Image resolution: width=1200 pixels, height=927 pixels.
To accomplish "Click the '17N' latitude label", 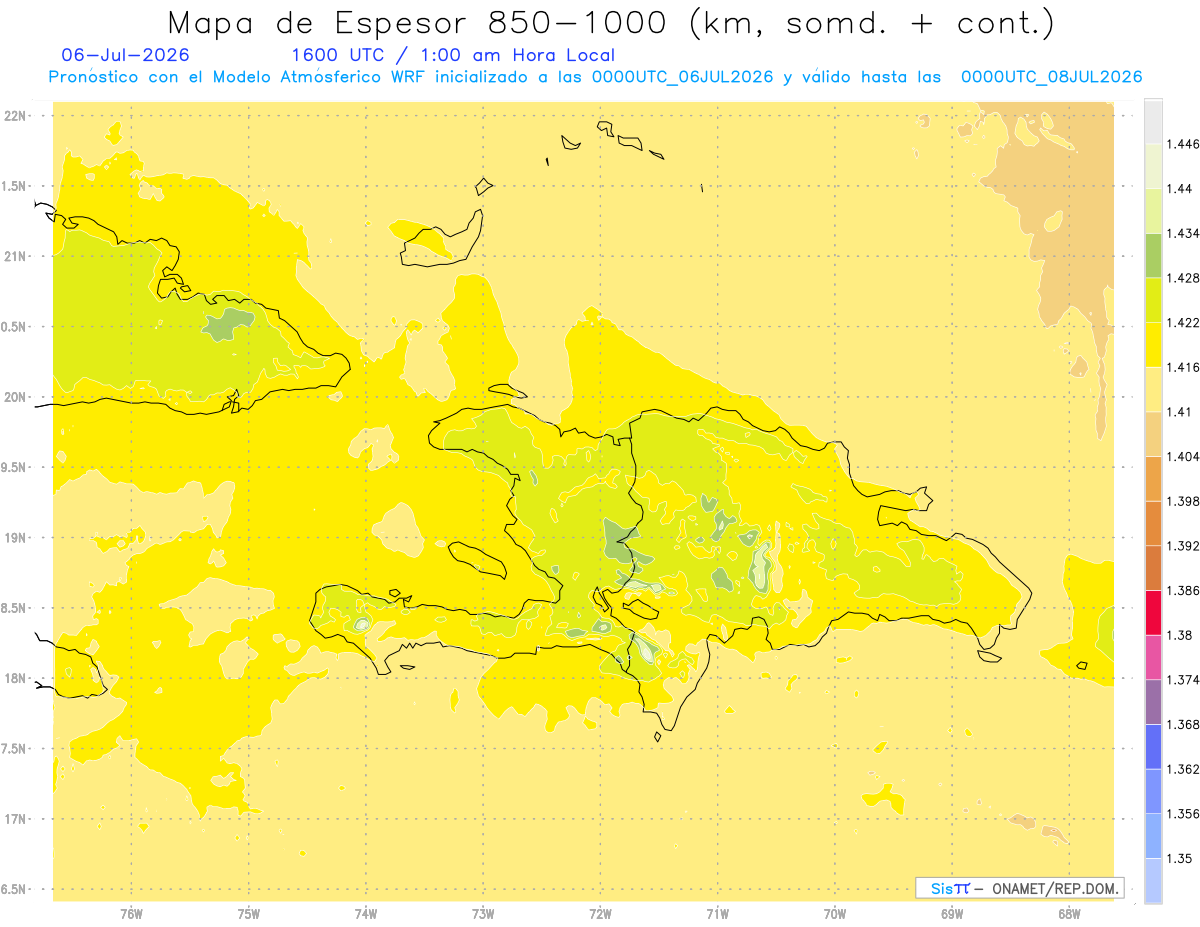I will 17,819.
